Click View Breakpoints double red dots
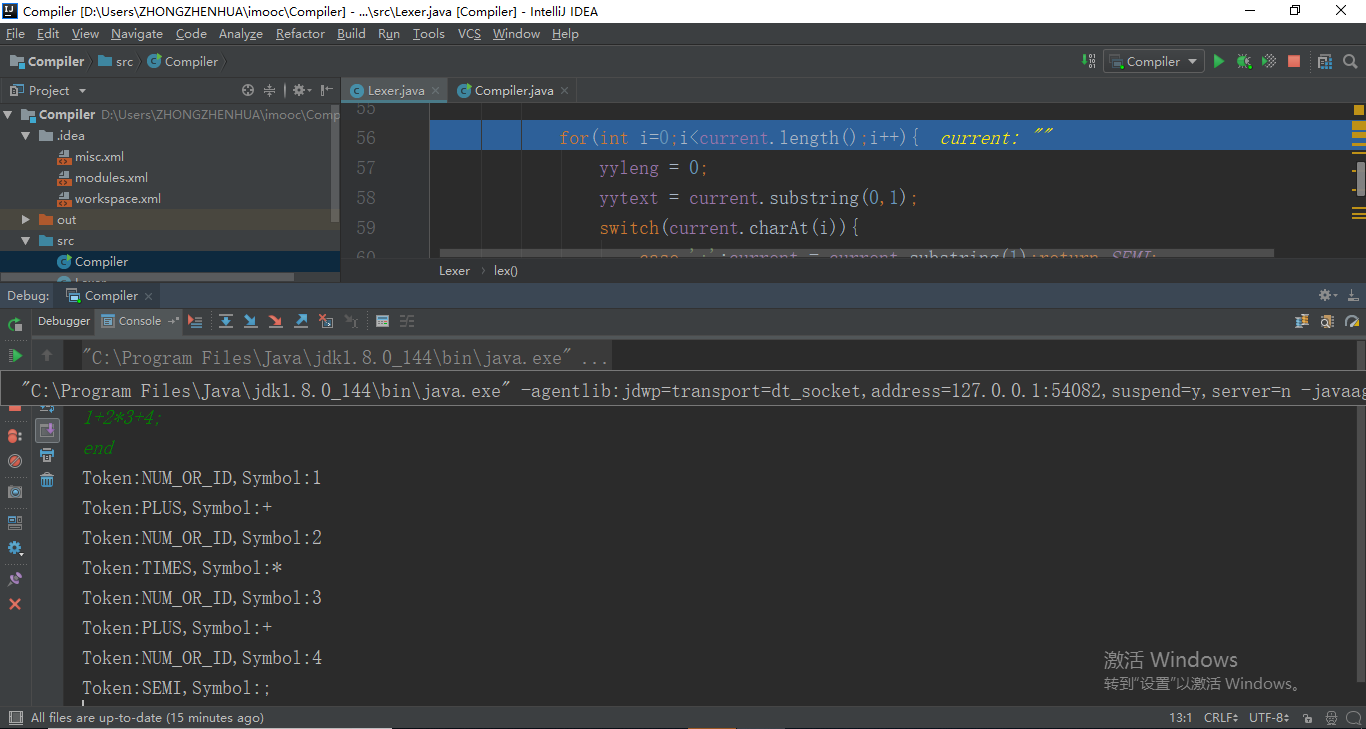 [14, 436]
